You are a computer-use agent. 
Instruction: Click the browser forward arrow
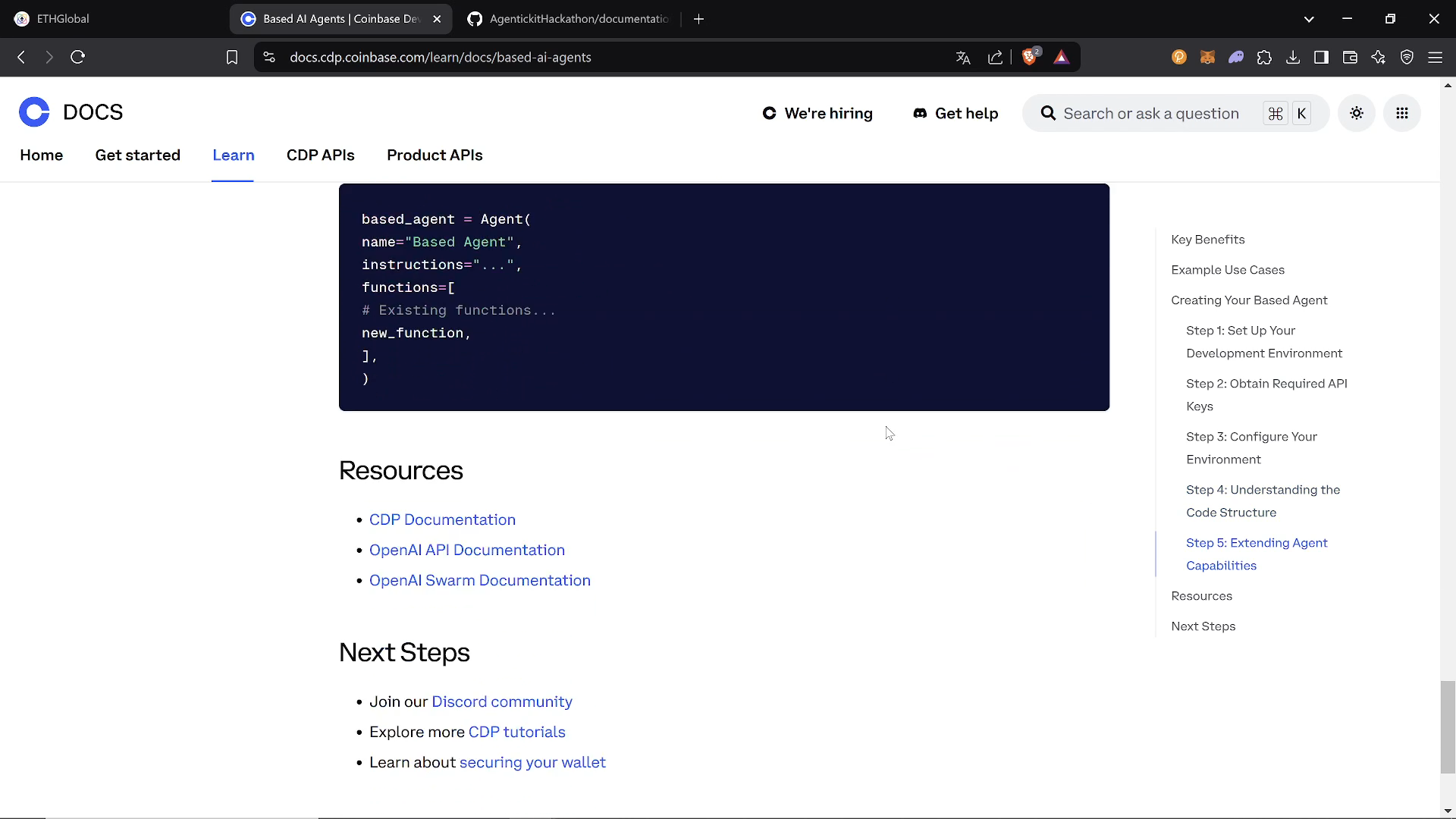point(49,57)
